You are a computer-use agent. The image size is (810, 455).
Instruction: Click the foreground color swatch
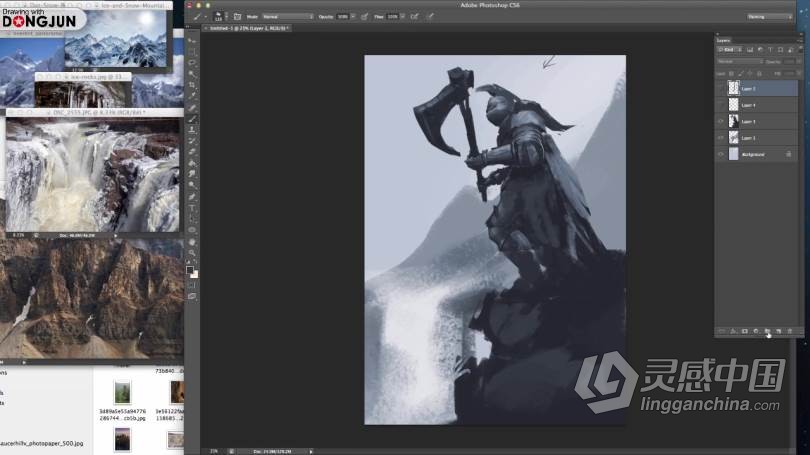[x=190, y=270]
